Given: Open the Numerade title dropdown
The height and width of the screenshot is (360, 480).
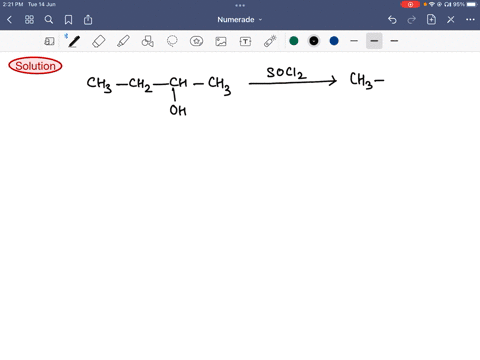Looking at the screenshot, I should (239, 20).
